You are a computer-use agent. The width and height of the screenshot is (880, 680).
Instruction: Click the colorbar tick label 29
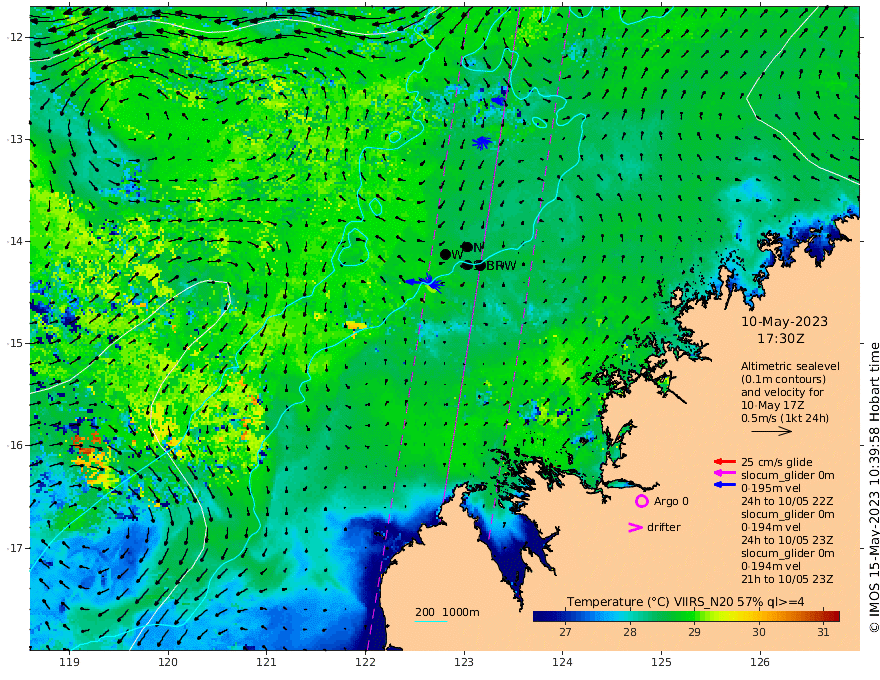coord(694,632)
